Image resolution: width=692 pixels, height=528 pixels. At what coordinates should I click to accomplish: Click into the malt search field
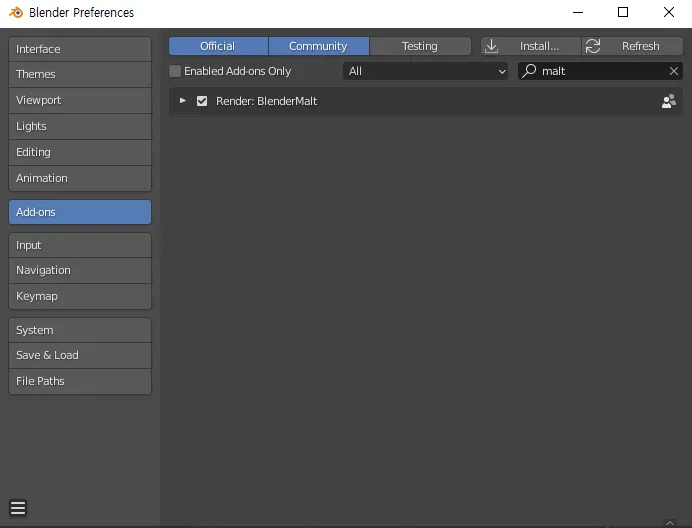600,71
